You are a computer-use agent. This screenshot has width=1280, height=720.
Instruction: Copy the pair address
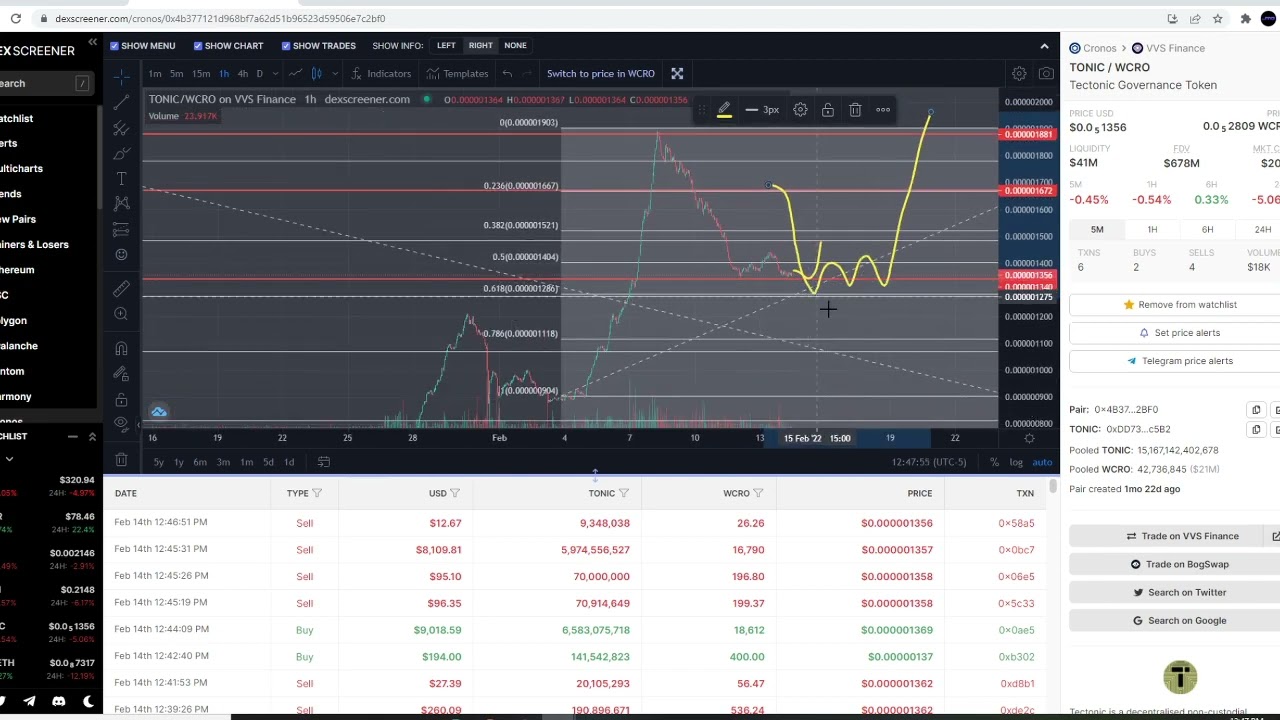click(1256, 410)
